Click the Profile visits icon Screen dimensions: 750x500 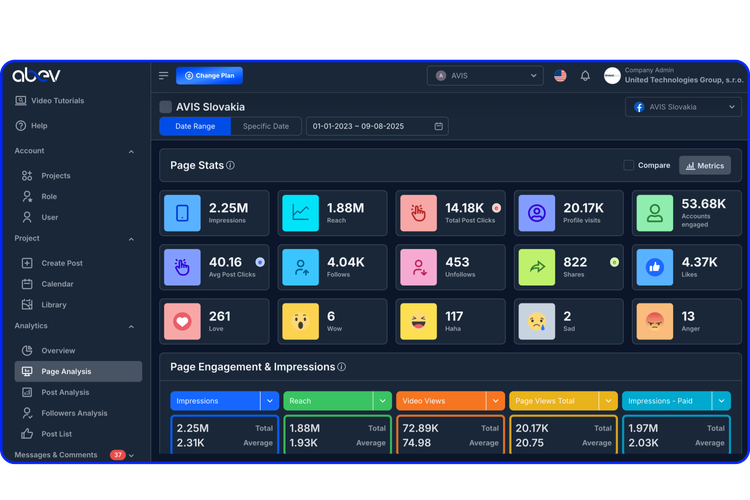click(537, 213)
